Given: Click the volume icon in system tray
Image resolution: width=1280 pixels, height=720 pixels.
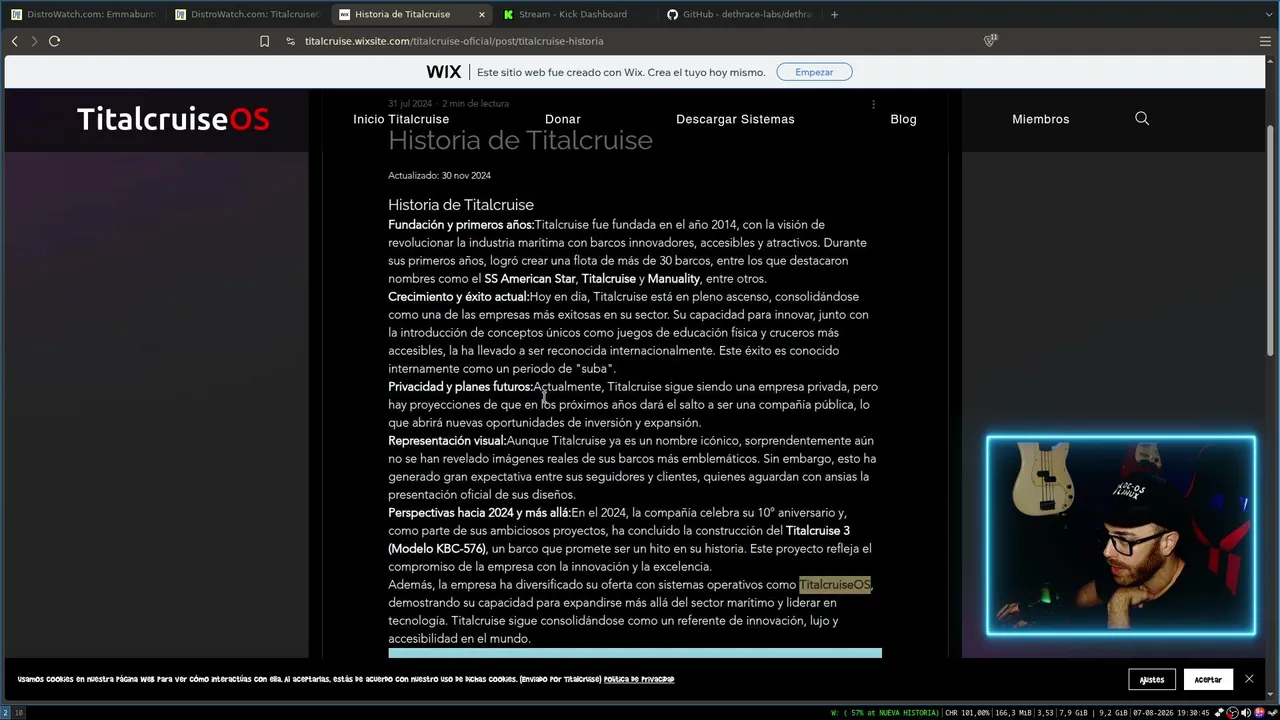Looking at the screenshot, I should tap(1246, 713).
